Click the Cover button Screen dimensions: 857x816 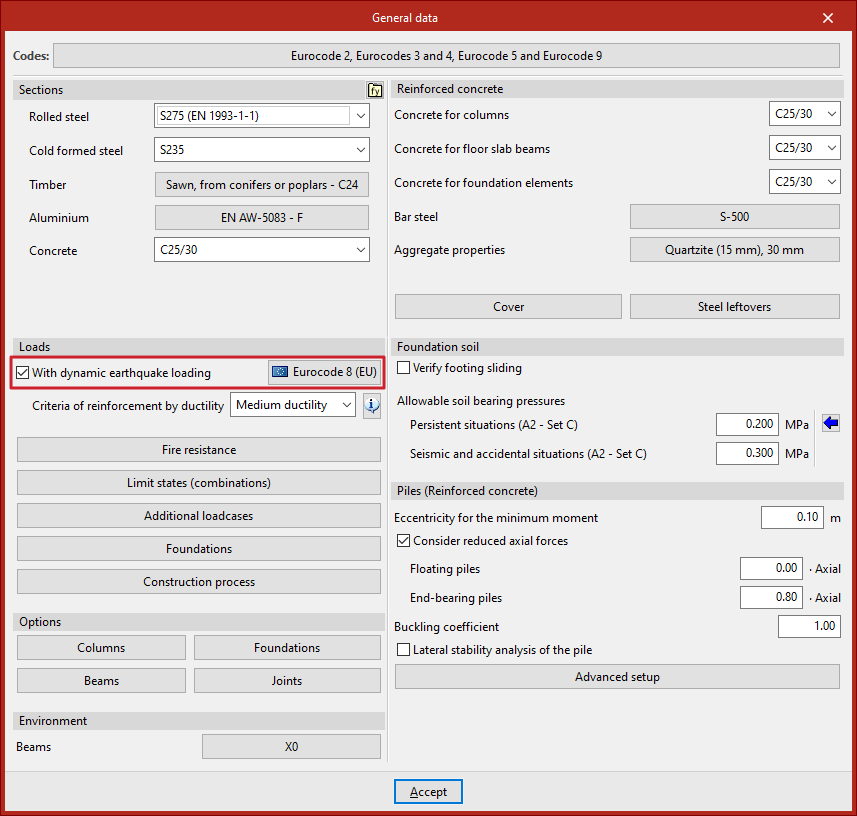(508, 307)
